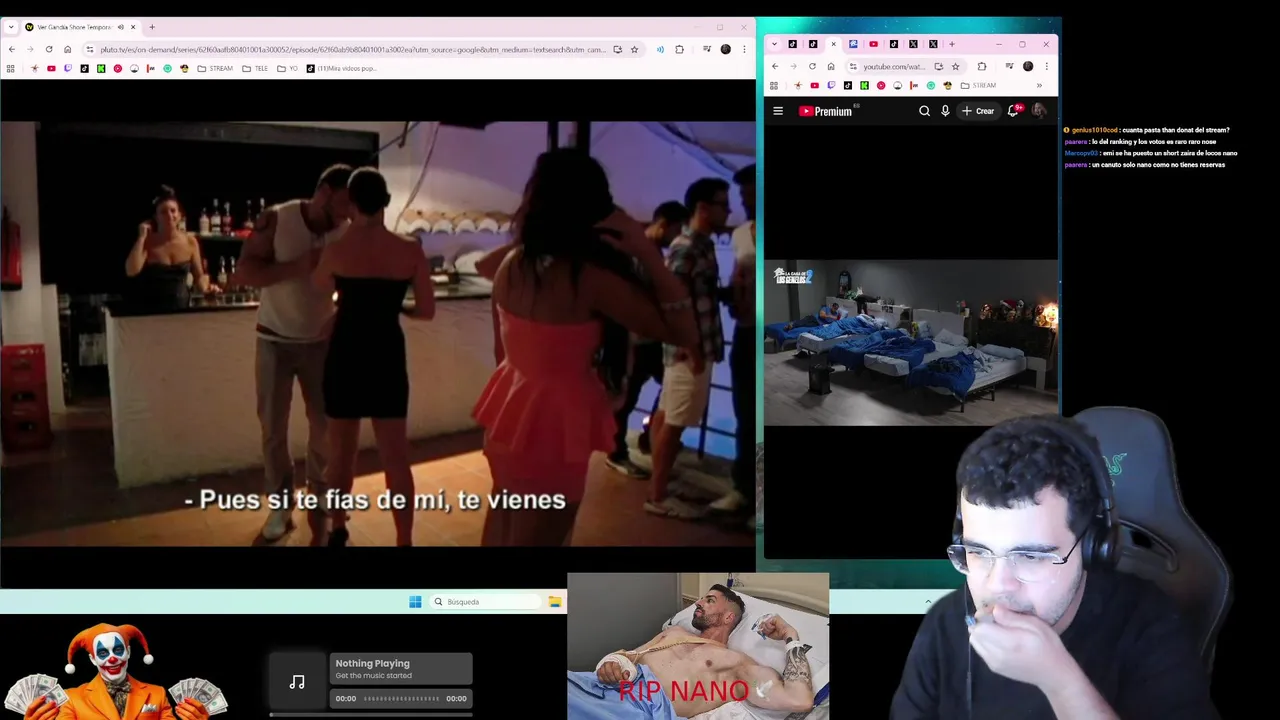Open Windows Start menu
The image size is (1280, 720).
point(415,602)
